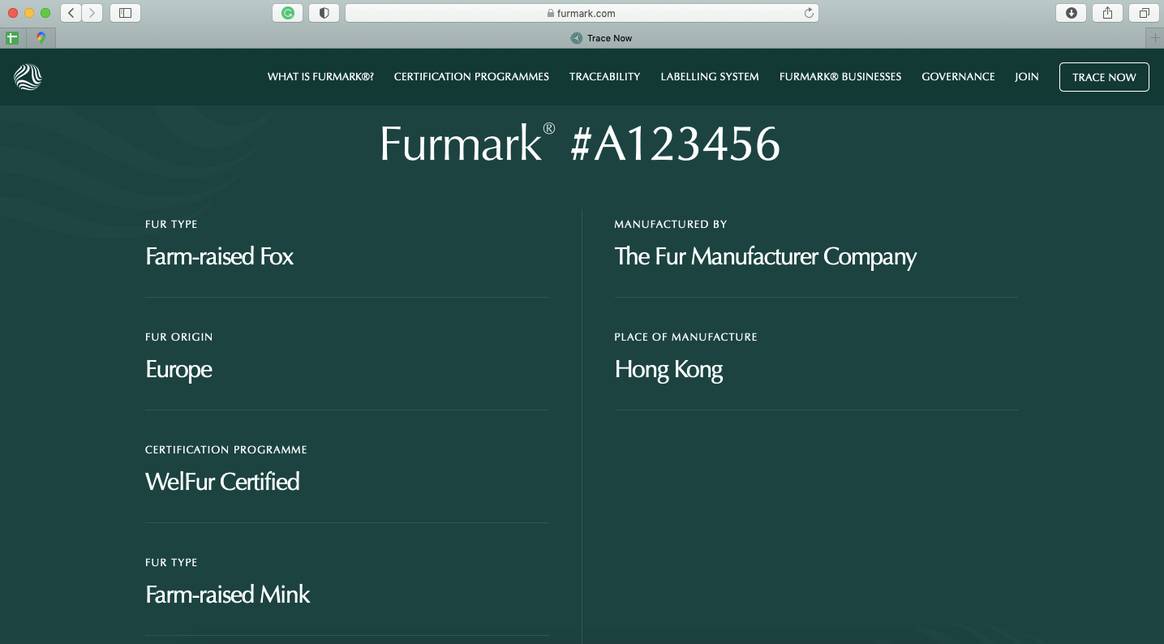
Task: Open the Google Maps pinned tab
Action: (x=41, y=38)
